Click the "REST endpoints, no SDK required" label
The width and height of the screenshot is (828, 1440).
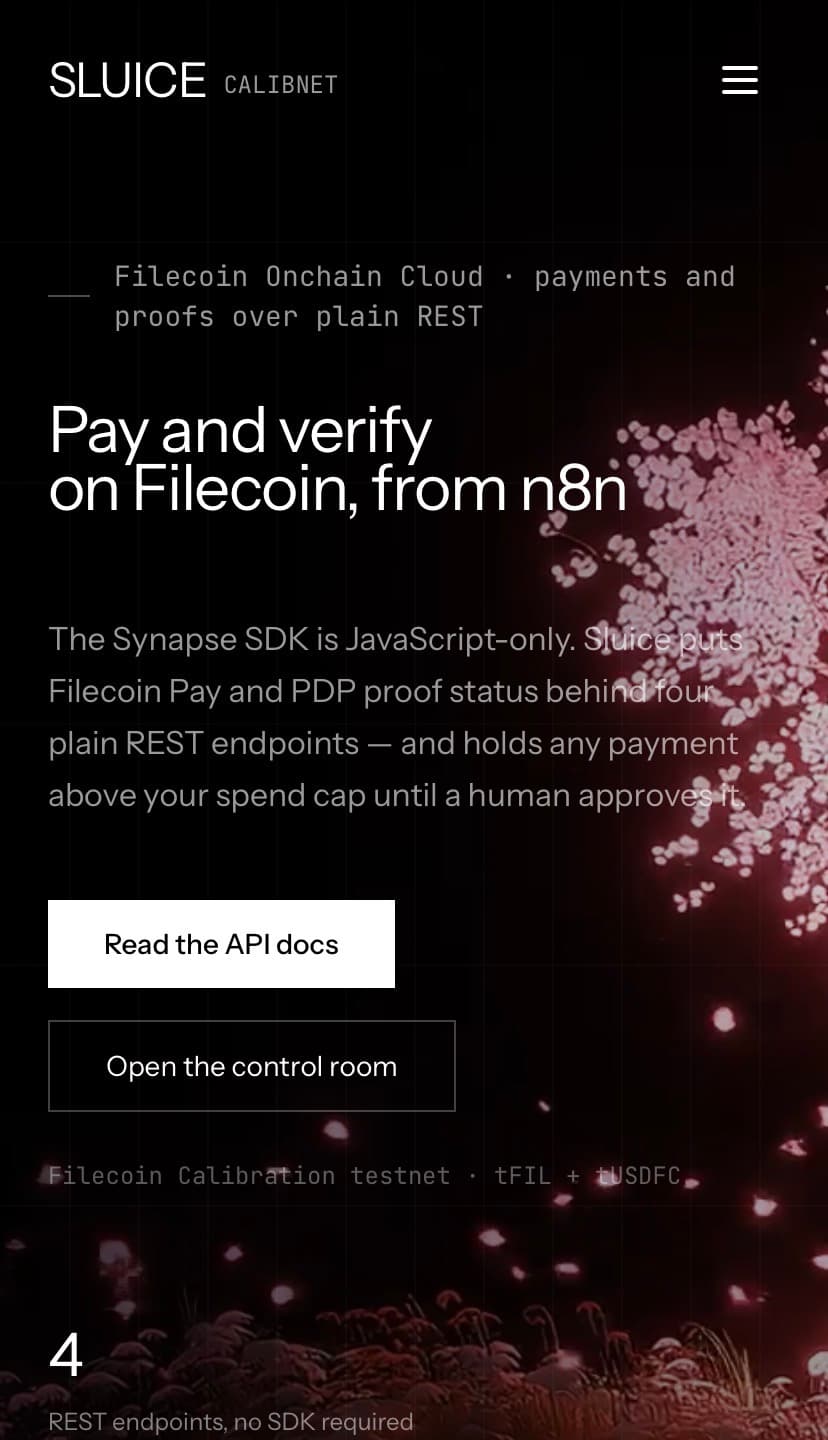tap(231, 1421)
